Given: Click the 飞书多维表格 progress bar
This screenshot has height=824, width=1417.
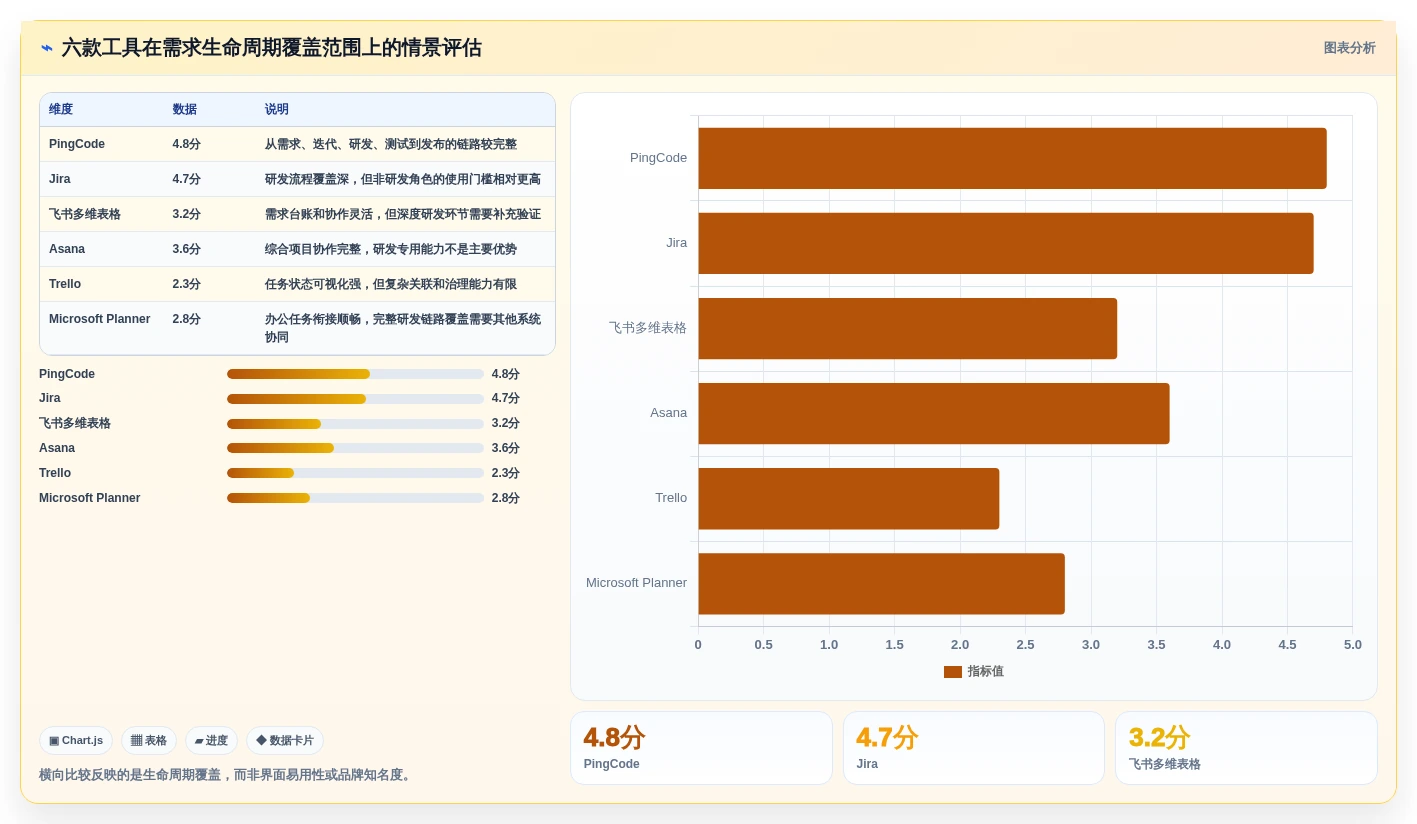Looking at the screenshot, I should pyautogui.click(x=355, y=424).
